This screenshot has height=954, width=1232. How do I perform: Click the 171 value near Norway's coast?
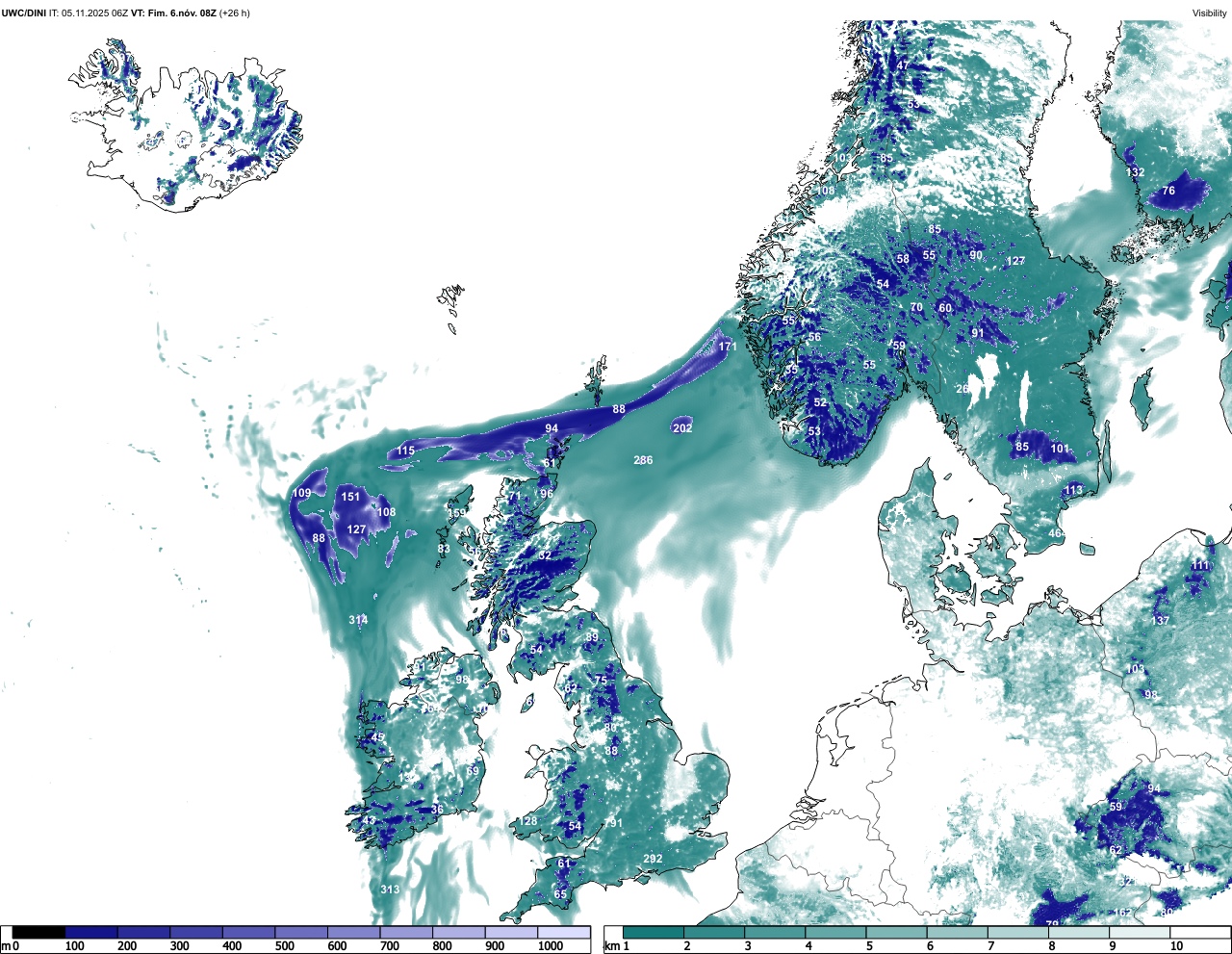tap(728, 347)
